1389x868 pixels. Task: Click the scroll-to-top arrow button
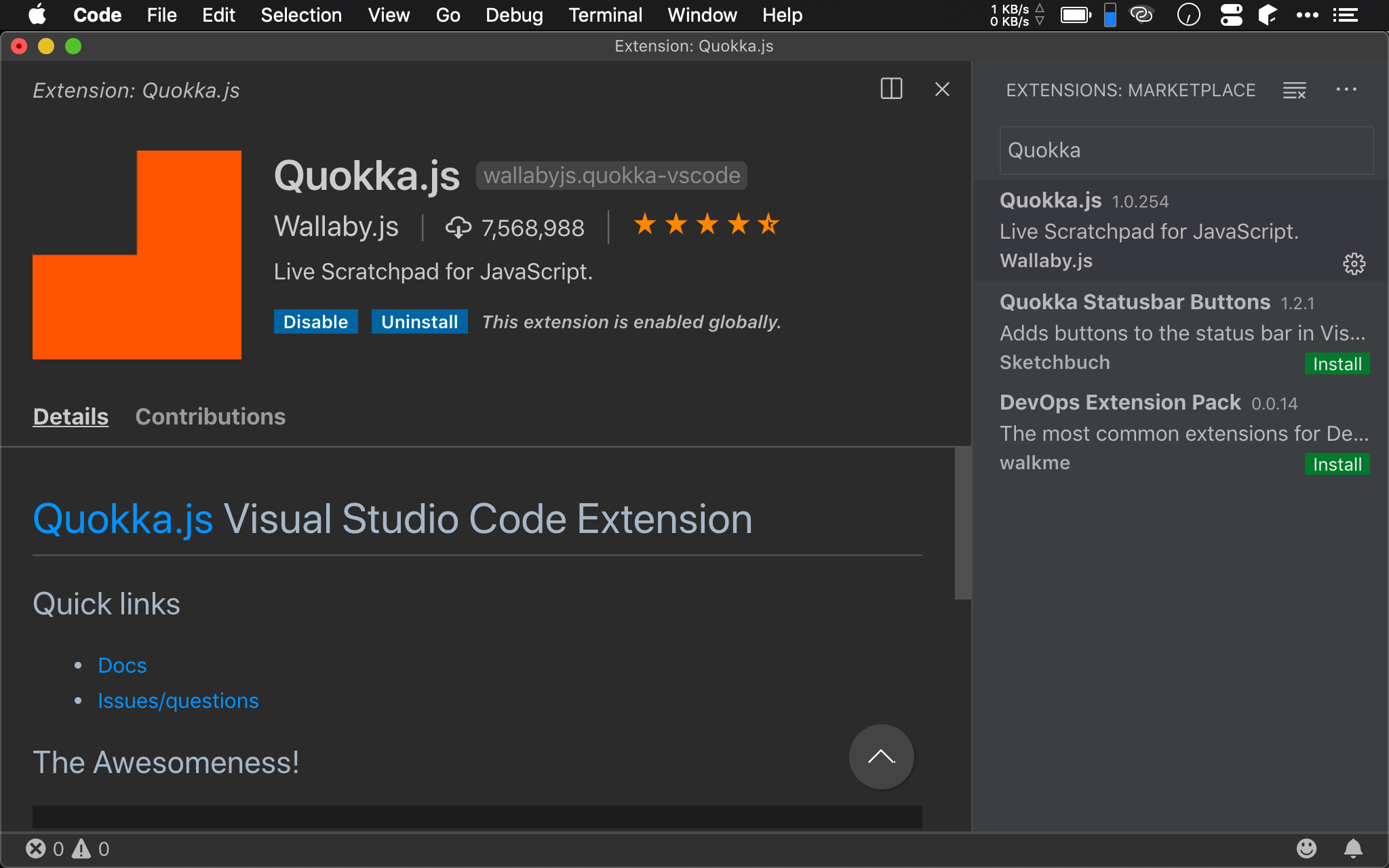click(881, 757)
